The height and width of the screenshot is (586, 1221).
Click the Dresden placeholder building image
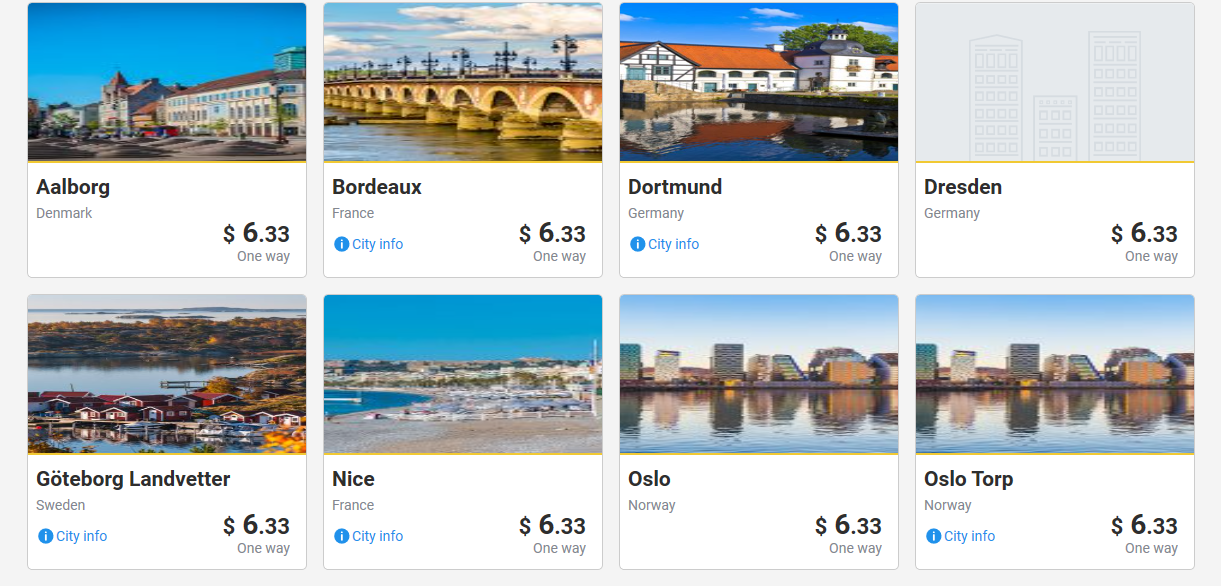pos(1055,82)
